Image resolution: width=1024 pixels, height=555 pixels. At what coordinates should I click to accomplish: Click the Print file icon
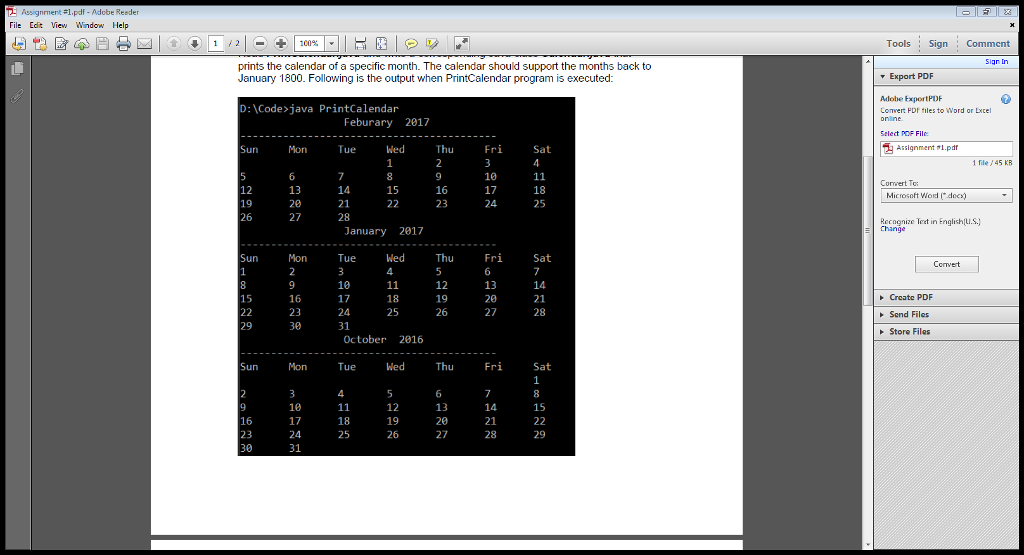(x=124, y=44)
